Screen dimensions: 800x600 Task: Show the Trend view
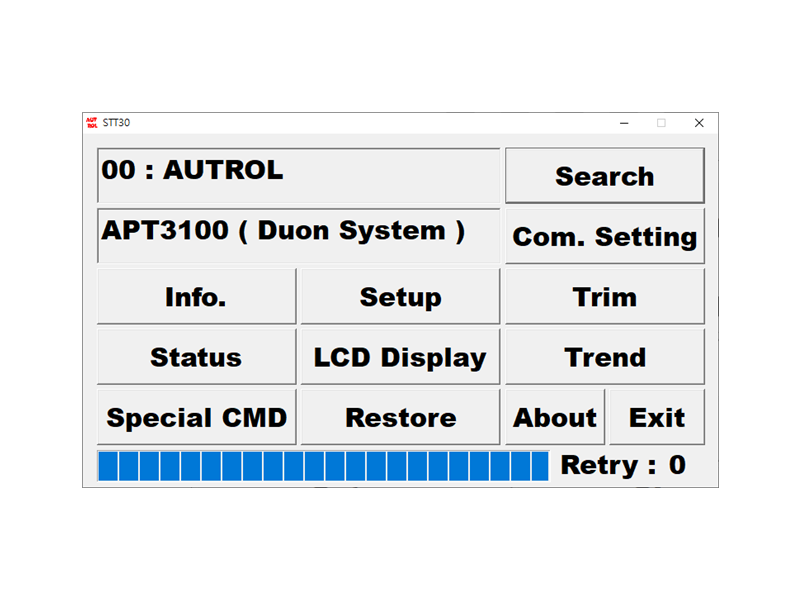tap(605, 357)
